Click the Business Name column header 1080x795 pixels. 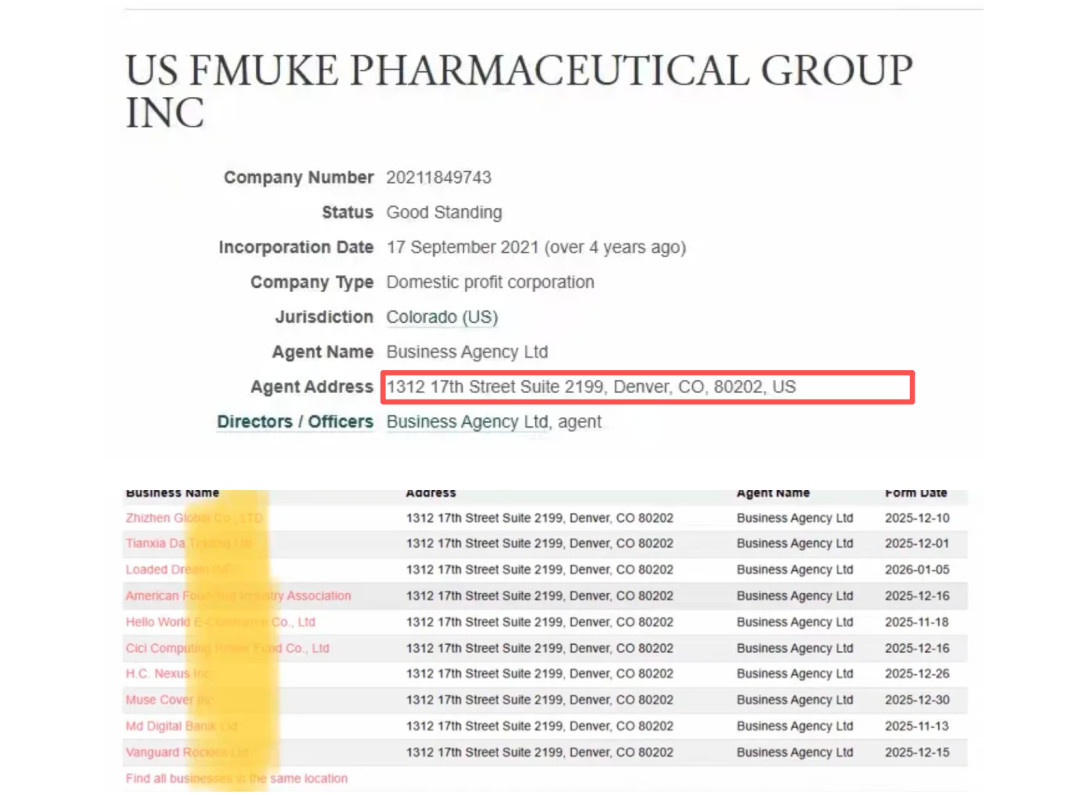pos(171,493)
